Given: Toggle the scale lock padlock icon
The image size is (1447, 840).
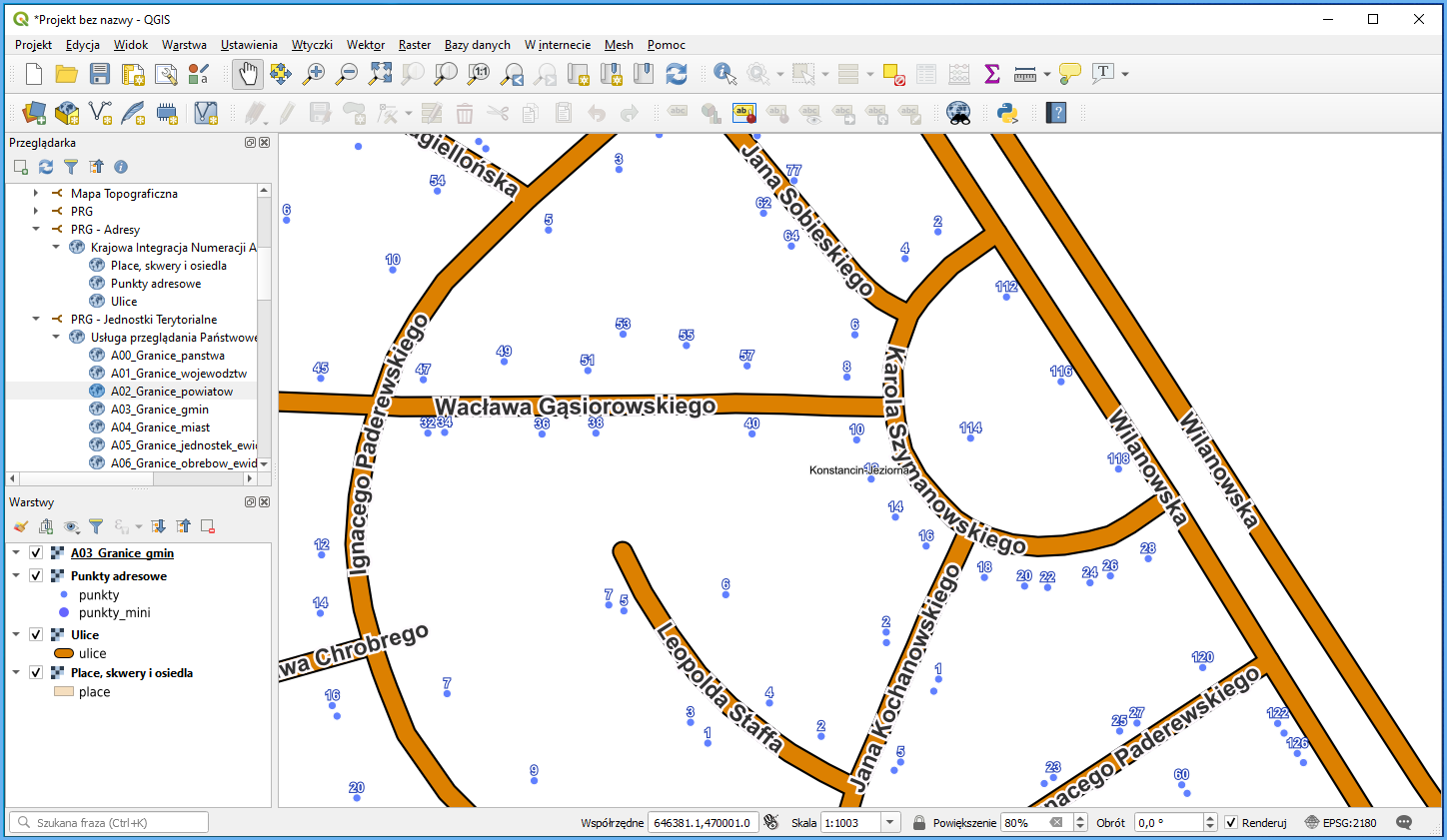Looking at the screenshot, I should click(919, 823).
